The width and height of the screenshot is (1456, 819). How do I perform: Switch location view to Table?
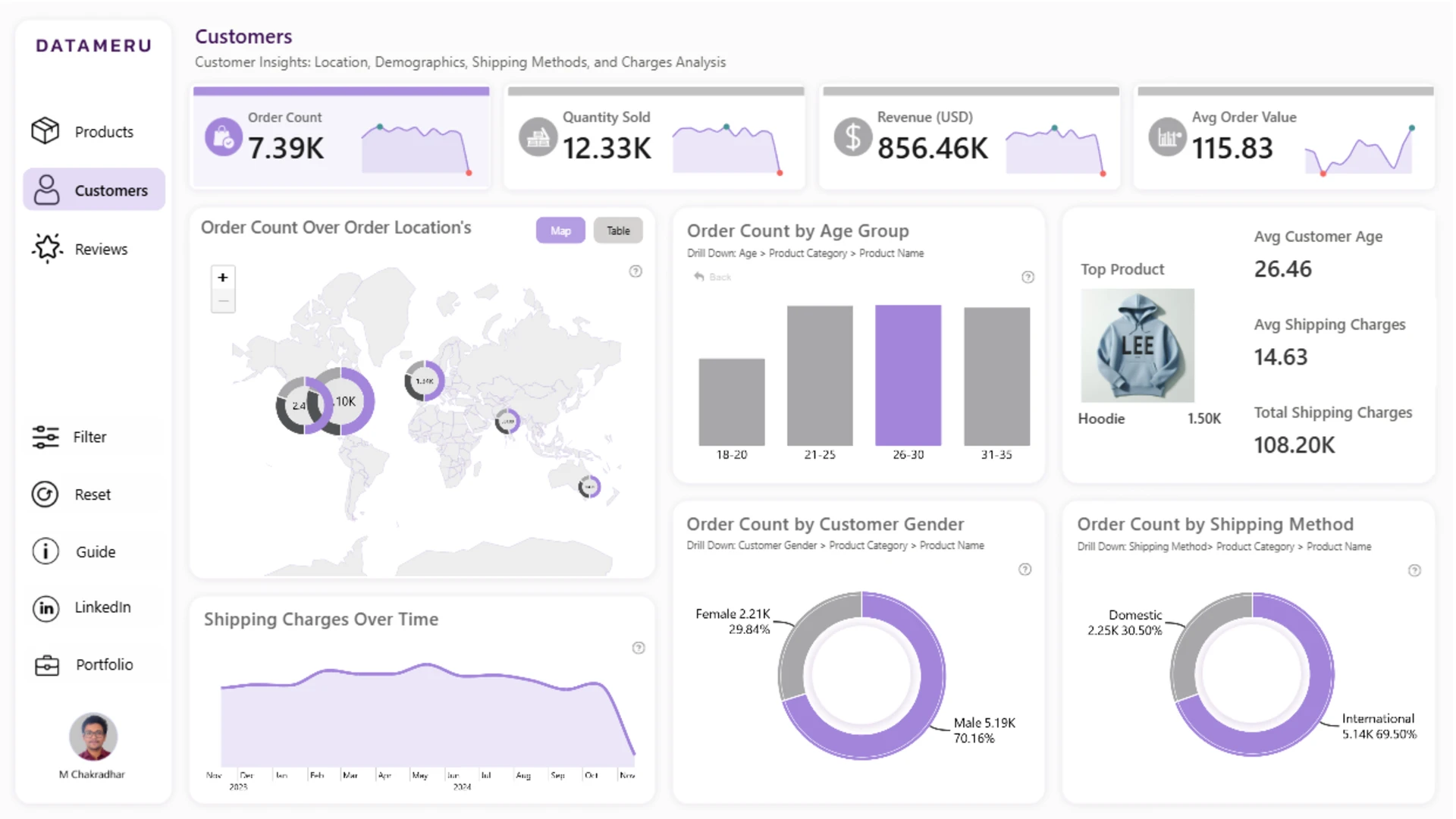(618, 231)
